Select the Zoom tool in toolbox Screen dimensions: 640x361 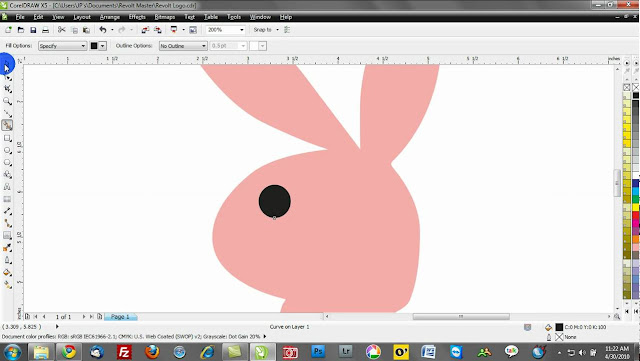(7, 101)
